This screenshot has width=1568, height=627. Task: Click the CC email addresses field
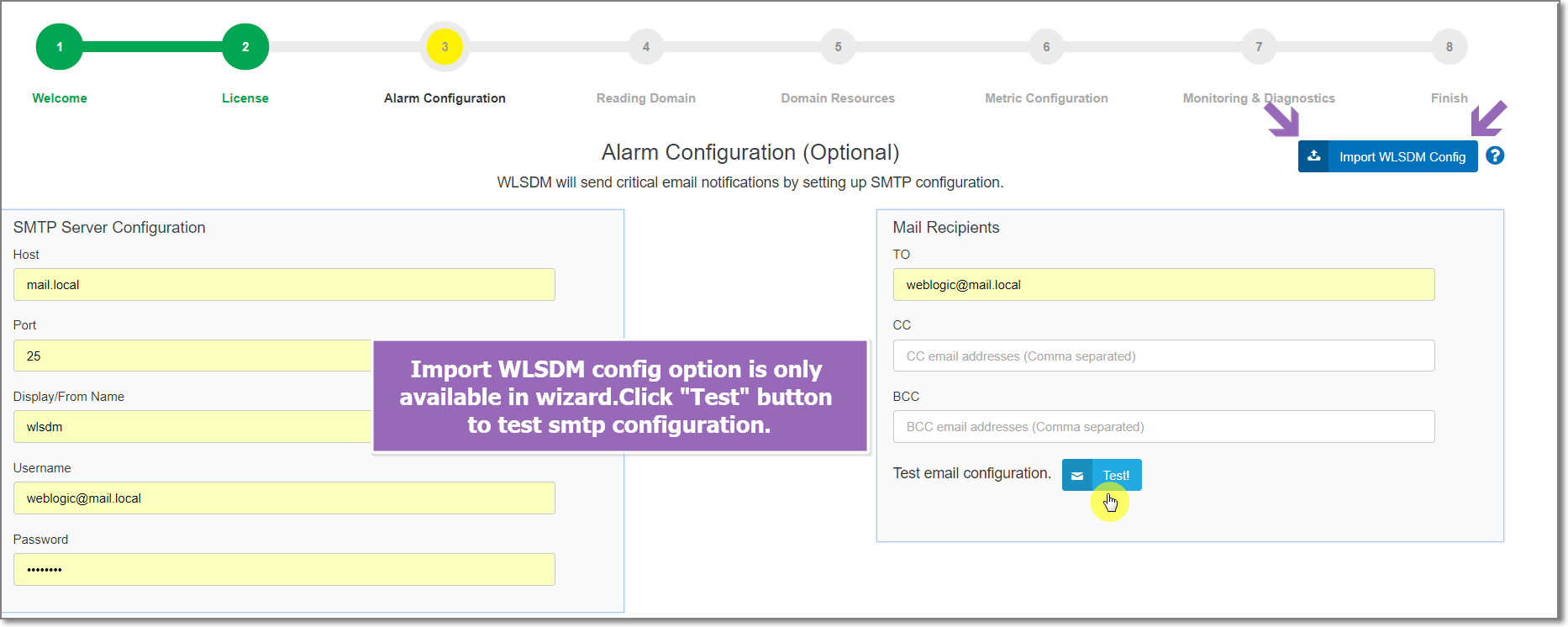pos(1164,356)
